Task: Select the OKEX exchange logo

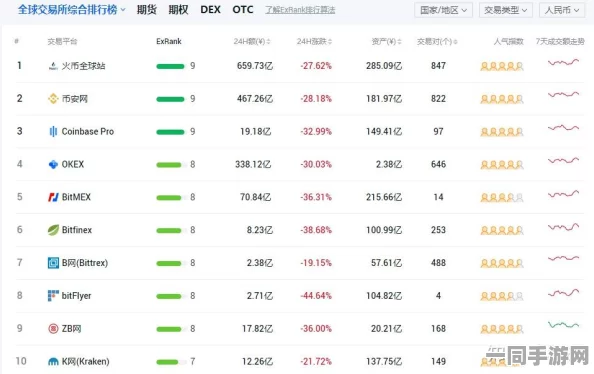Action: tap(53, 164)
